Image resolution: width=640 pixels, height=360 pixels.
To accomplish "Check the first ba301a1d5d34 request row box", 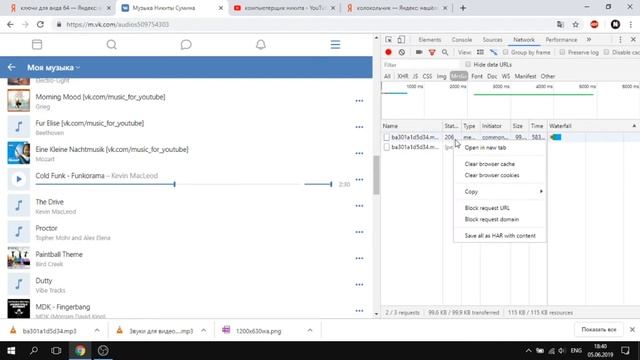I will pos(387,138).
